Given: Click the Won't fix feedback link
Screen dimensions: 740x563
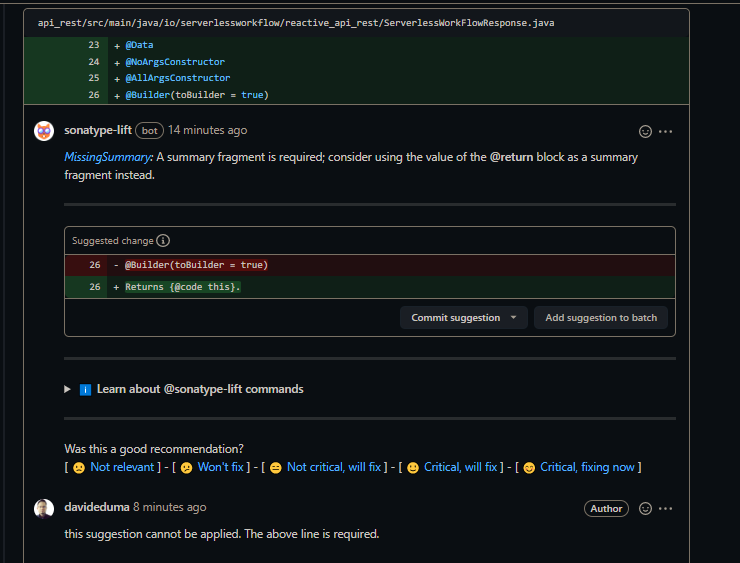Looking at the screenshot, I should (220, 467).
